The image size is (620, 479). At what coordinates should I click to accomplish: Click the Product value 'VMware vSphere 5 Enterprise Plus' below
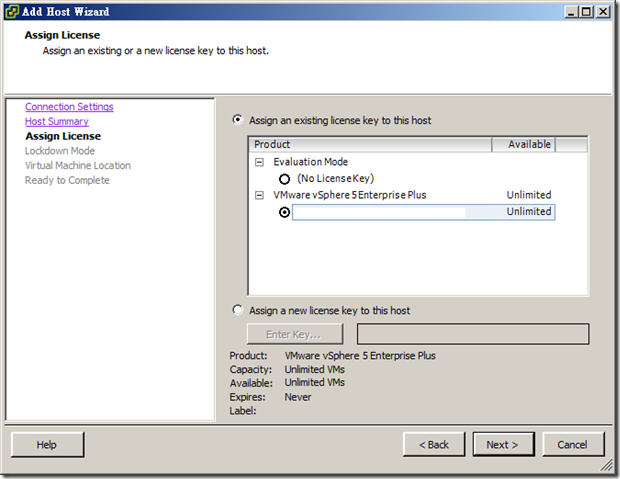(360, 356)
